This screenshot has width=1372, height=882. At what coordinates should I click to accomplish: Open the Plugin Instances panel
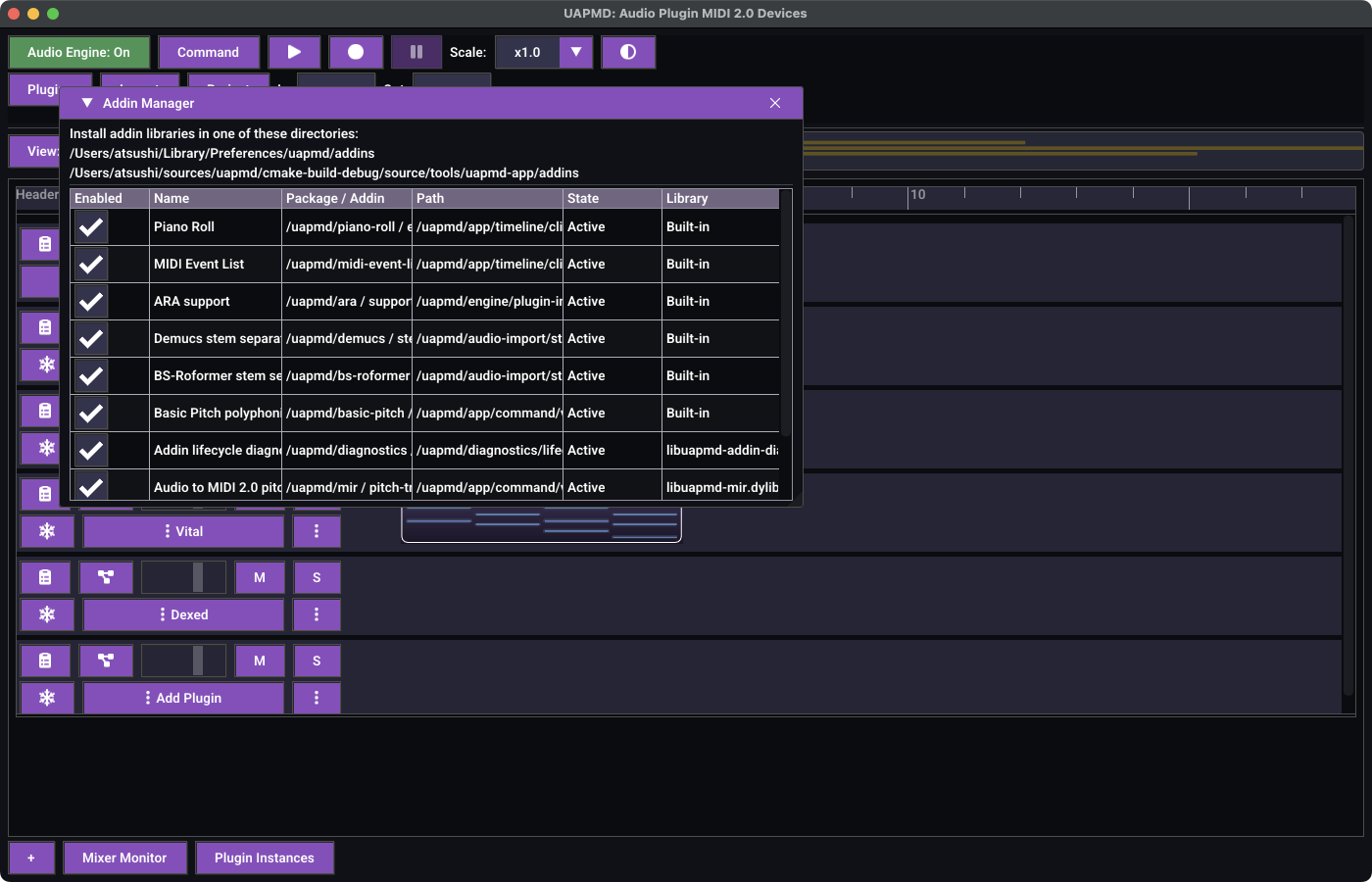265,857
